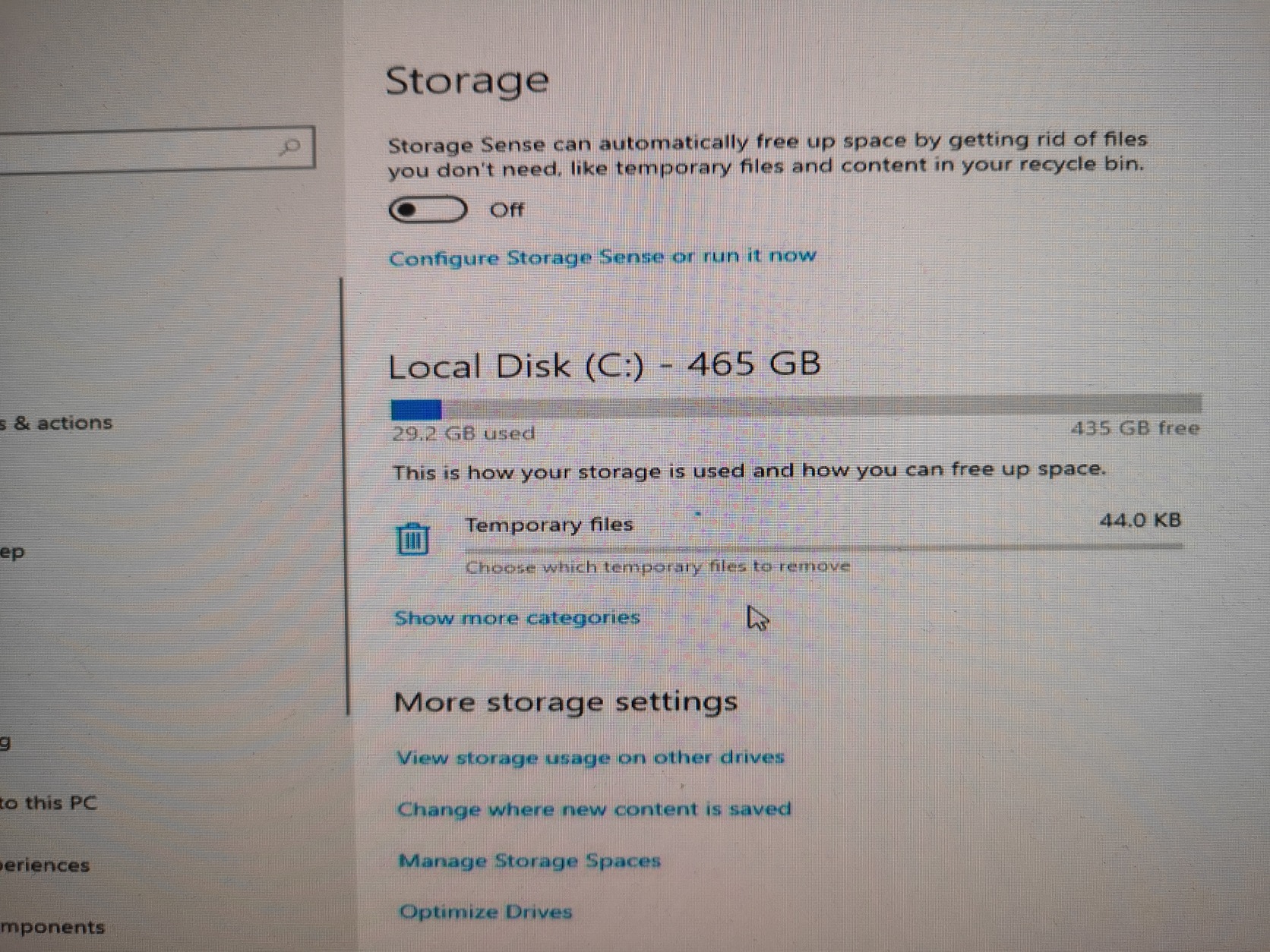Open View storage usage on other drives
The height and width of the screenshot is (952, 1270).
click(590, 758)
